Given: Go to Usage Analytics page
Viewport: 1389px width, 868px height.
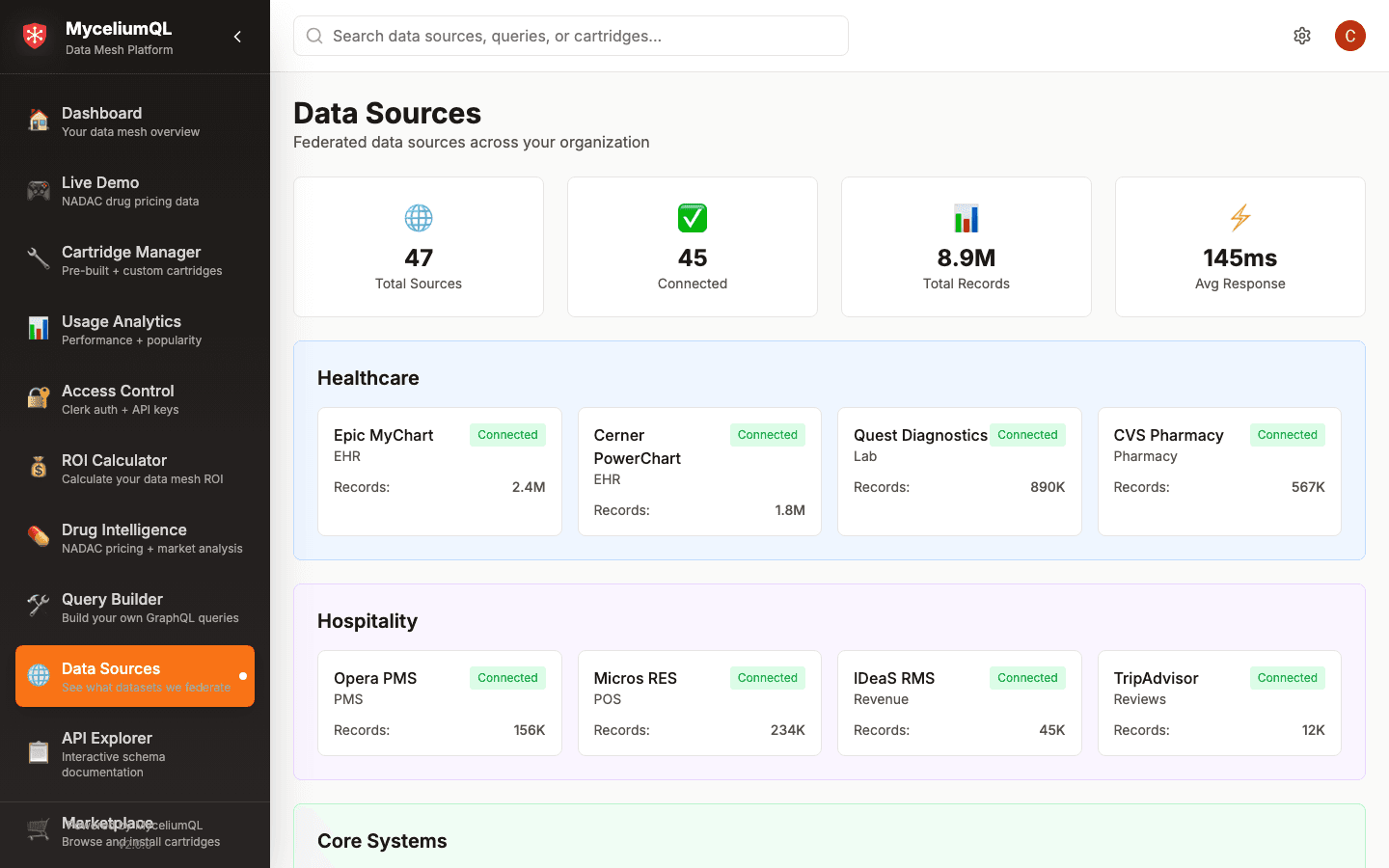Looking at the screenshot, I should point(135,329).
